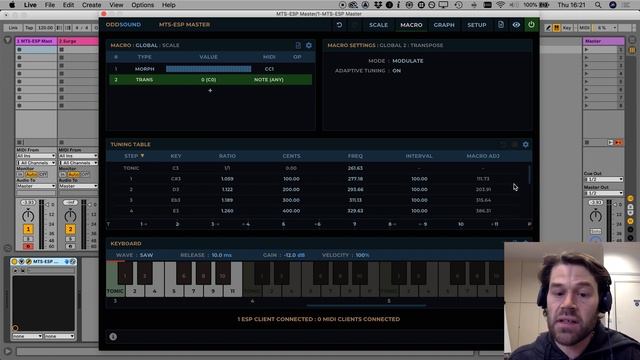Toggle track 2 activator button
This screenshot has height=360, width=640.
point(70,229)
